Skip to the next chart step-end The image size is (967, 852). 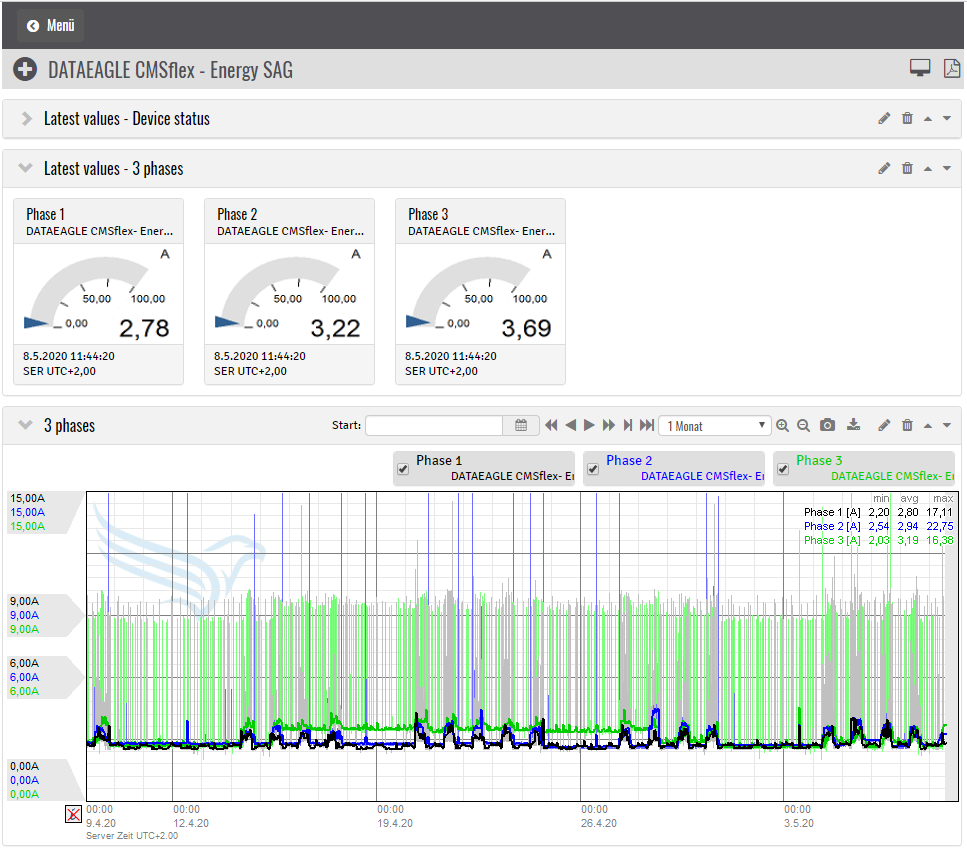coord(628,425)
